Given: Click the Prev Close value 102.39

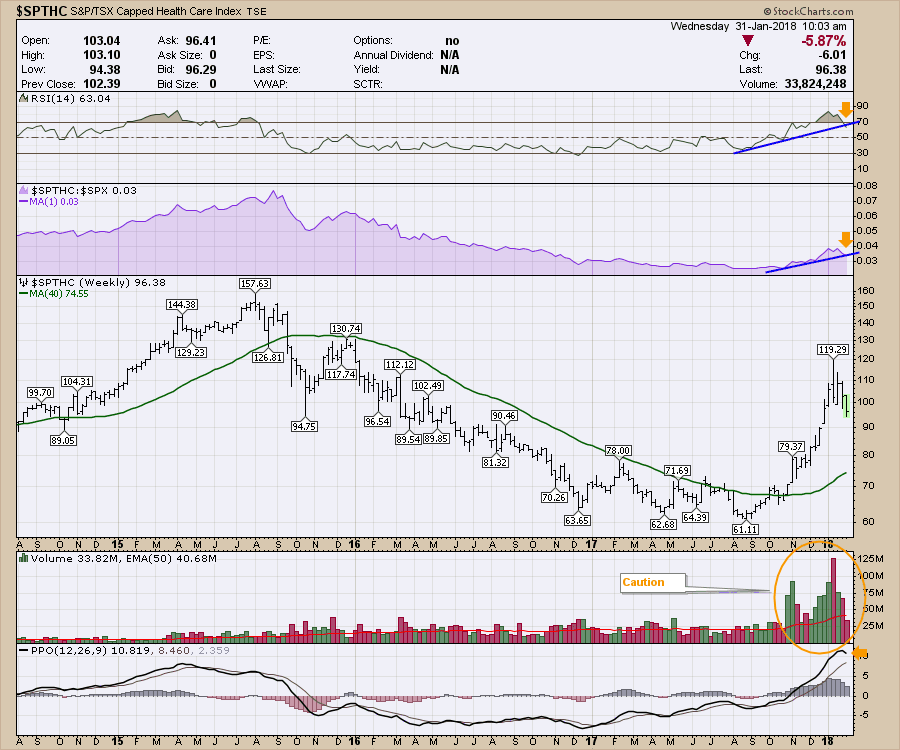Looking at the screenshot, I should [x=102, y=84].
